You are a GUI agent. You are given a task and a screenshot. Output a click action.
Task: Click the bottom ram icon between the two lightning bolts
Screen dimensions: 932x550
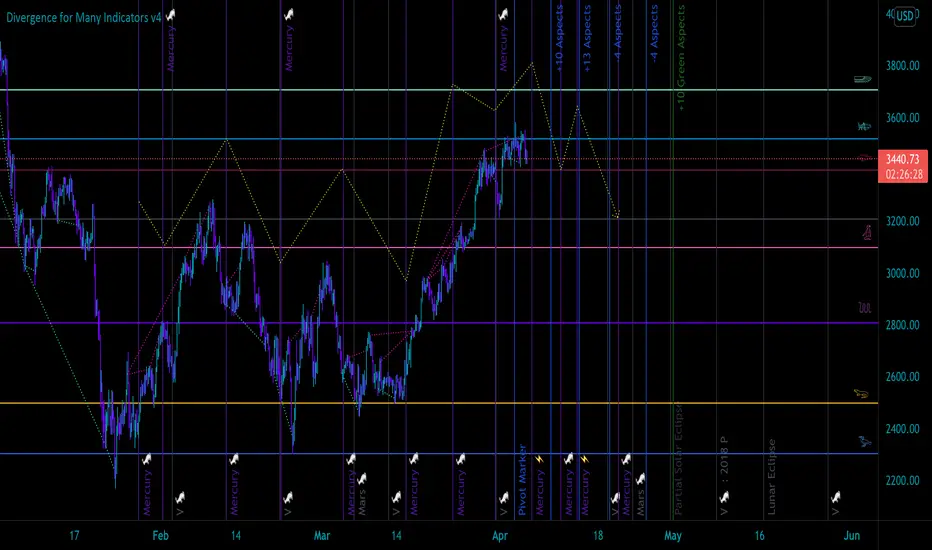pos(568,458)
